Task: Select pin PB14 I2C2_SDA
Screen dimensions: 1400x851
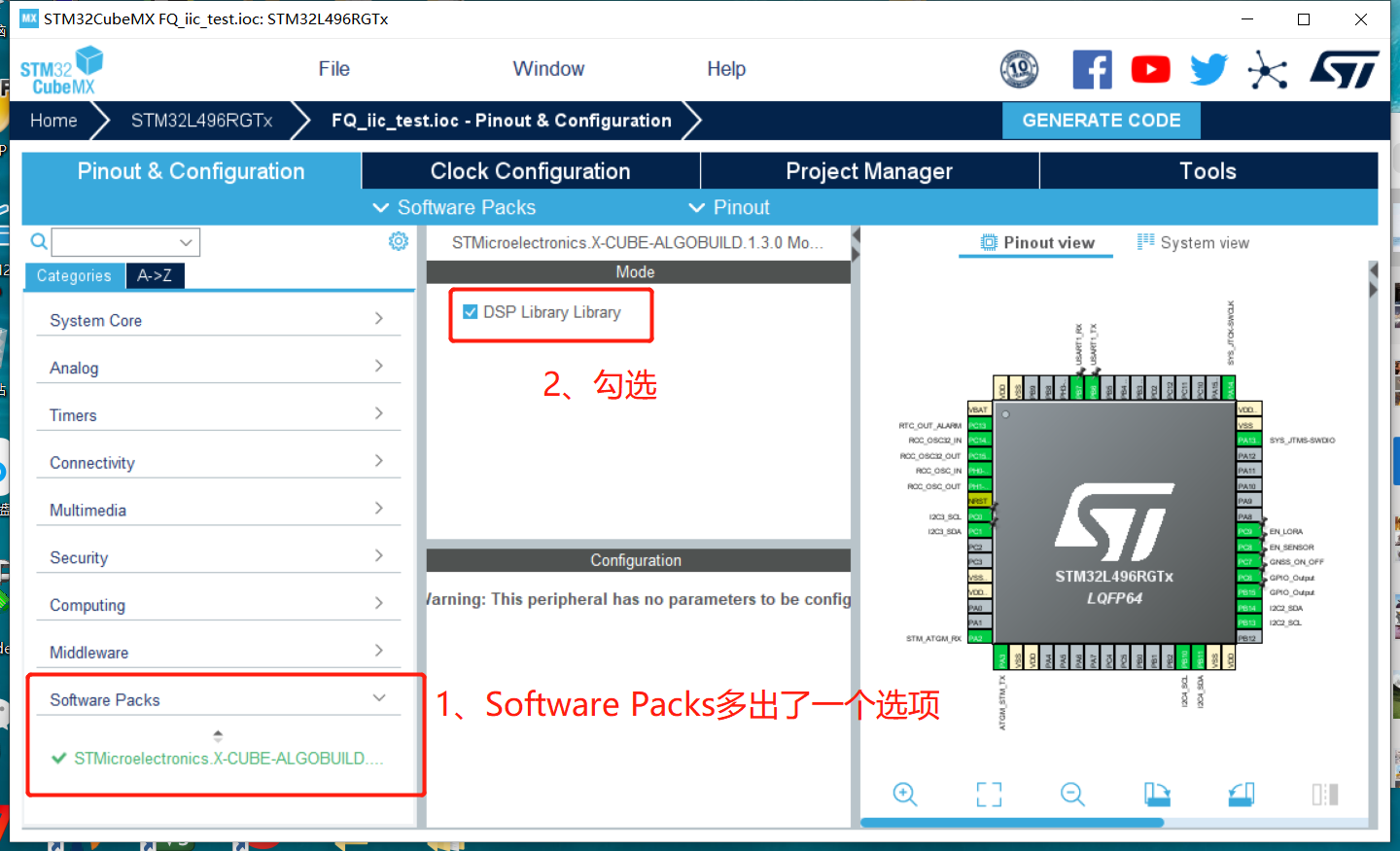Action: [1247, 608]
